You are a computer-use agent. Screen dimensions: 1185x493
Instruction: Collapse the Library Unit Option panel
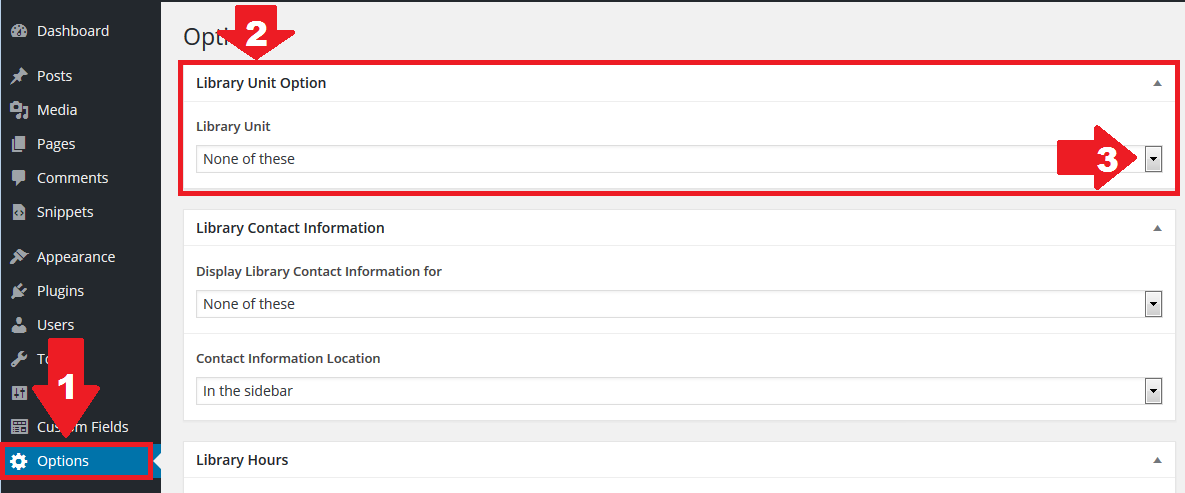(x=1157, y=83)
